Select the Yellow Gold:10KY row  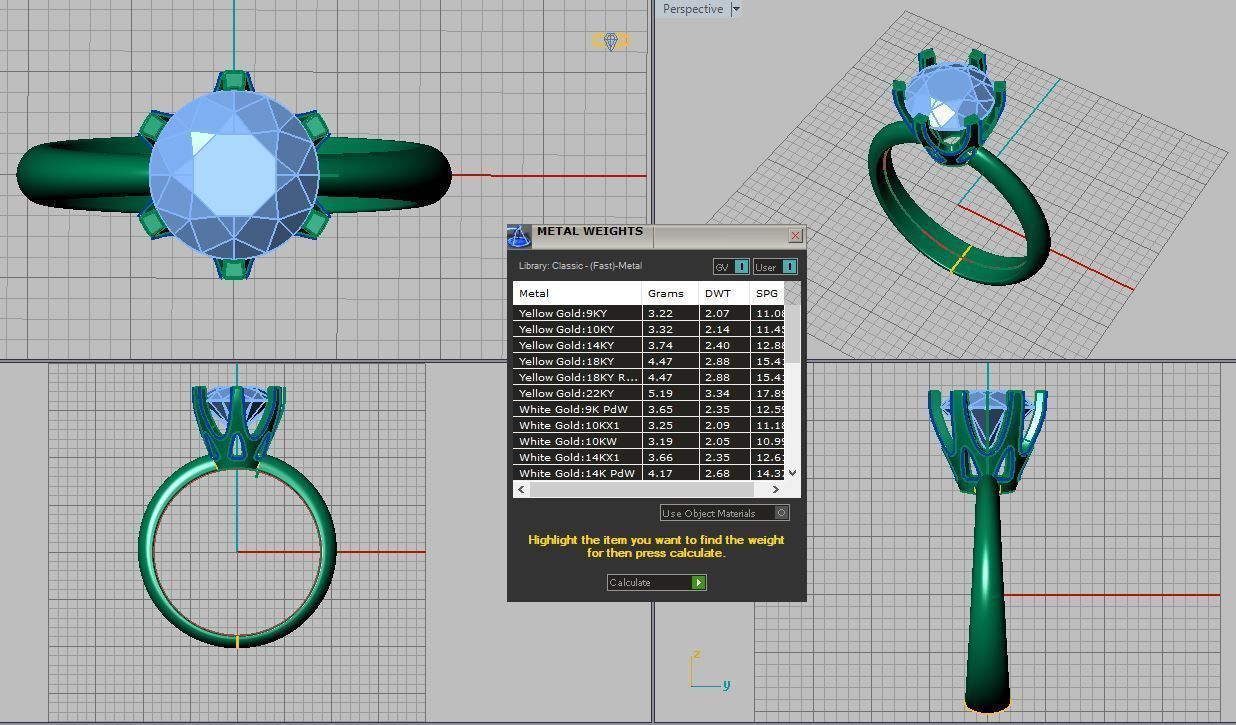click(x=649, y=329)
